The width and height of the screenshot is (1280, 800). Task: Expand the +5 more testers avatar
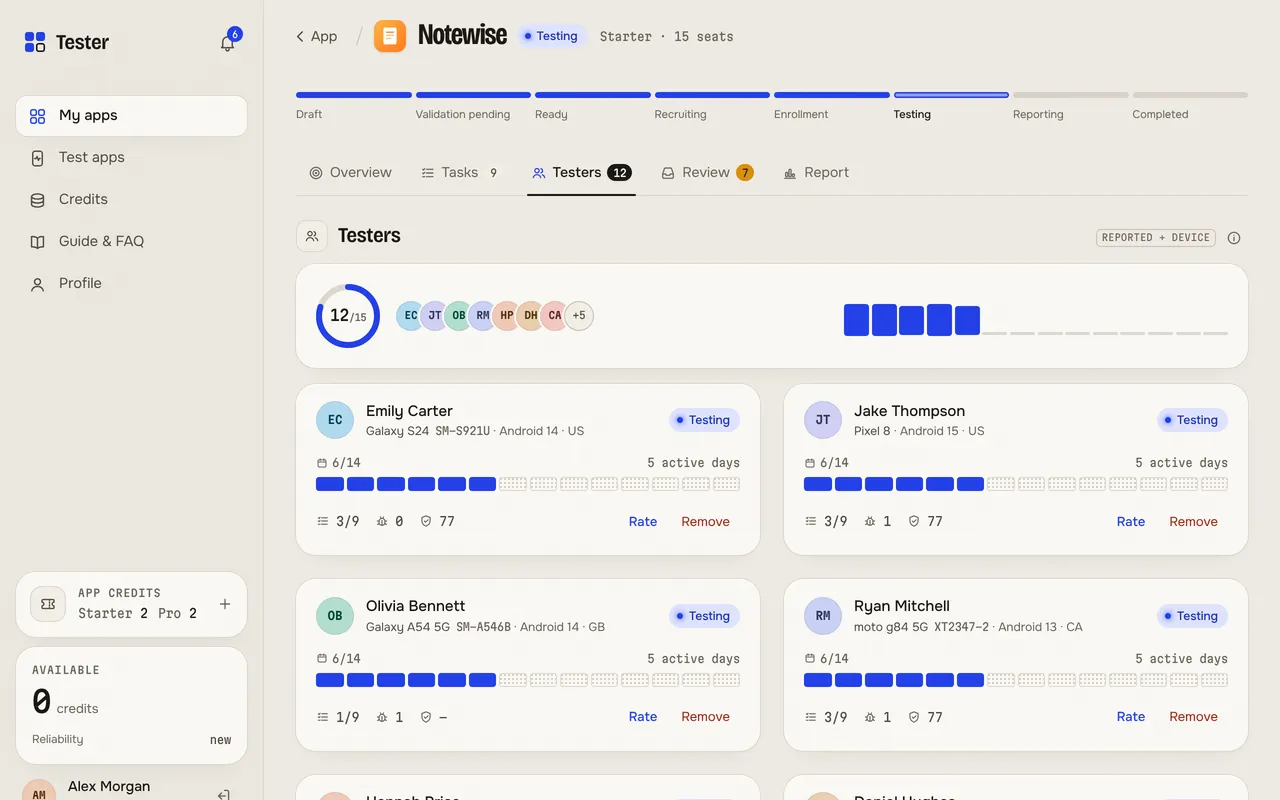[x=579, y=316]
